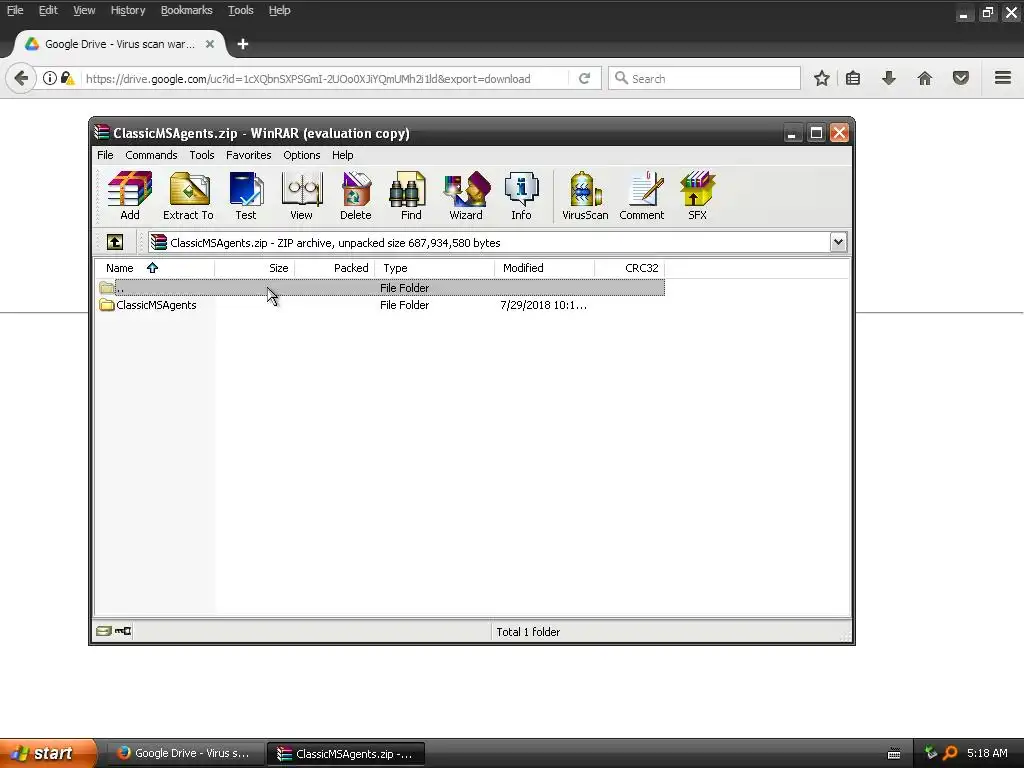
Task: Click the Firefox back button
Action: [x=21, y=78]
